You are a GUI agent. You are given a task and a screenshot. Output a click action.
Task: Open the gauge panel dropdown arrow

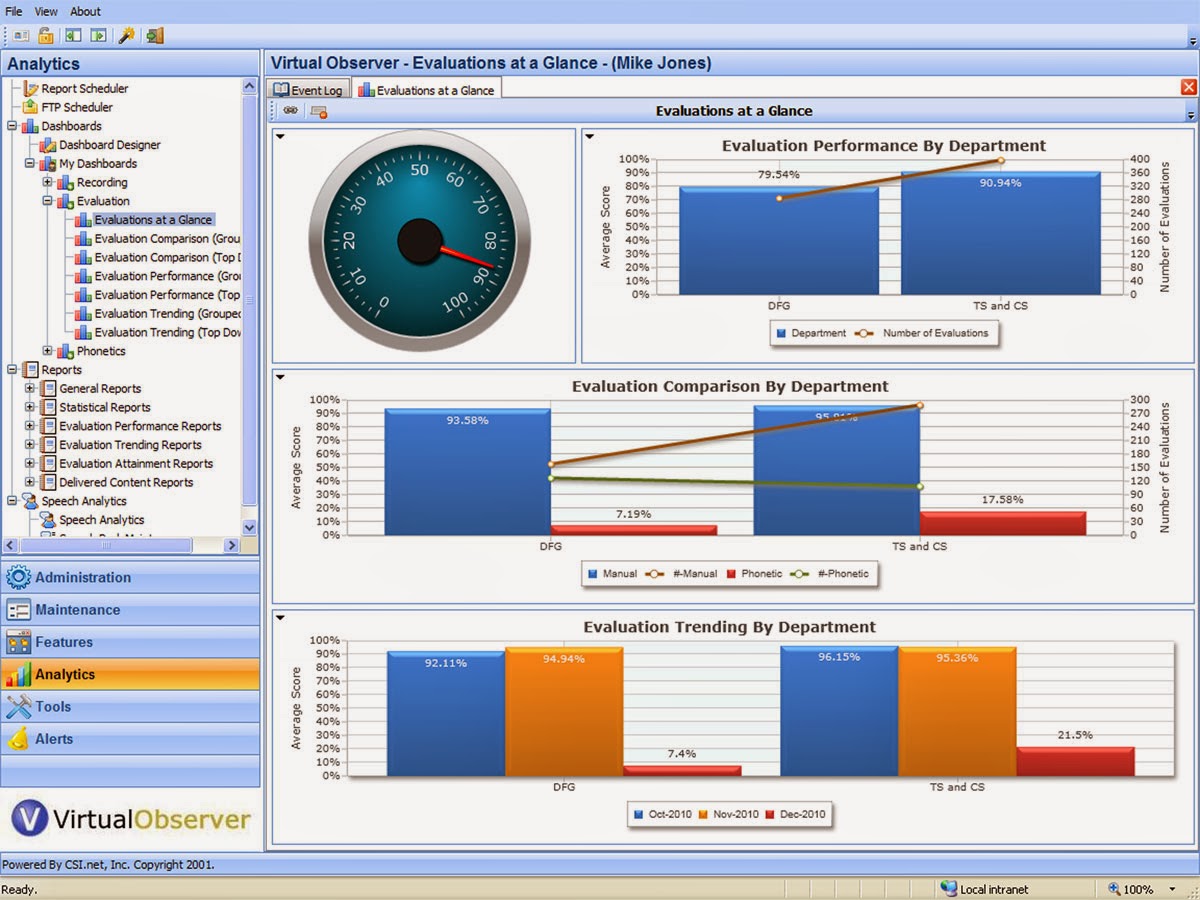[280, 136]
